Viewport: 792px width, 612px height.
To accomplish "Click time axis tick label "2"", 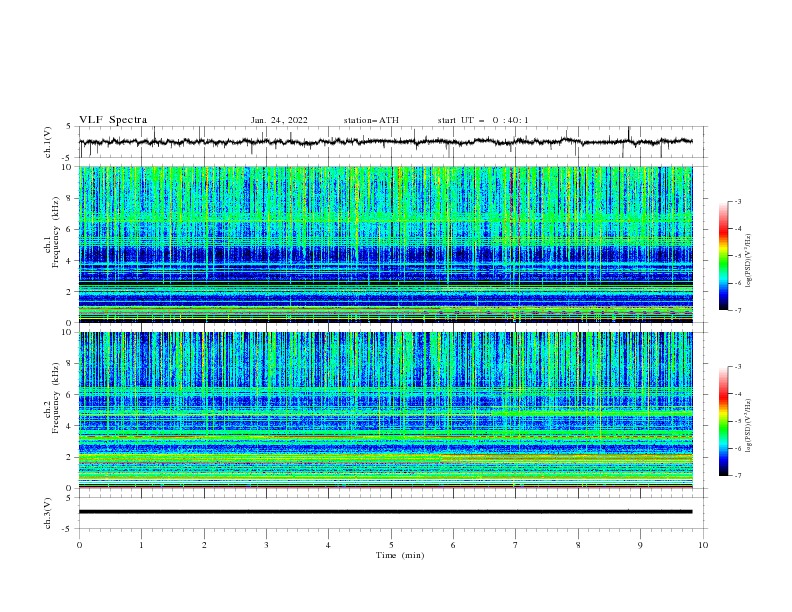I will click(x=204, y=545).
